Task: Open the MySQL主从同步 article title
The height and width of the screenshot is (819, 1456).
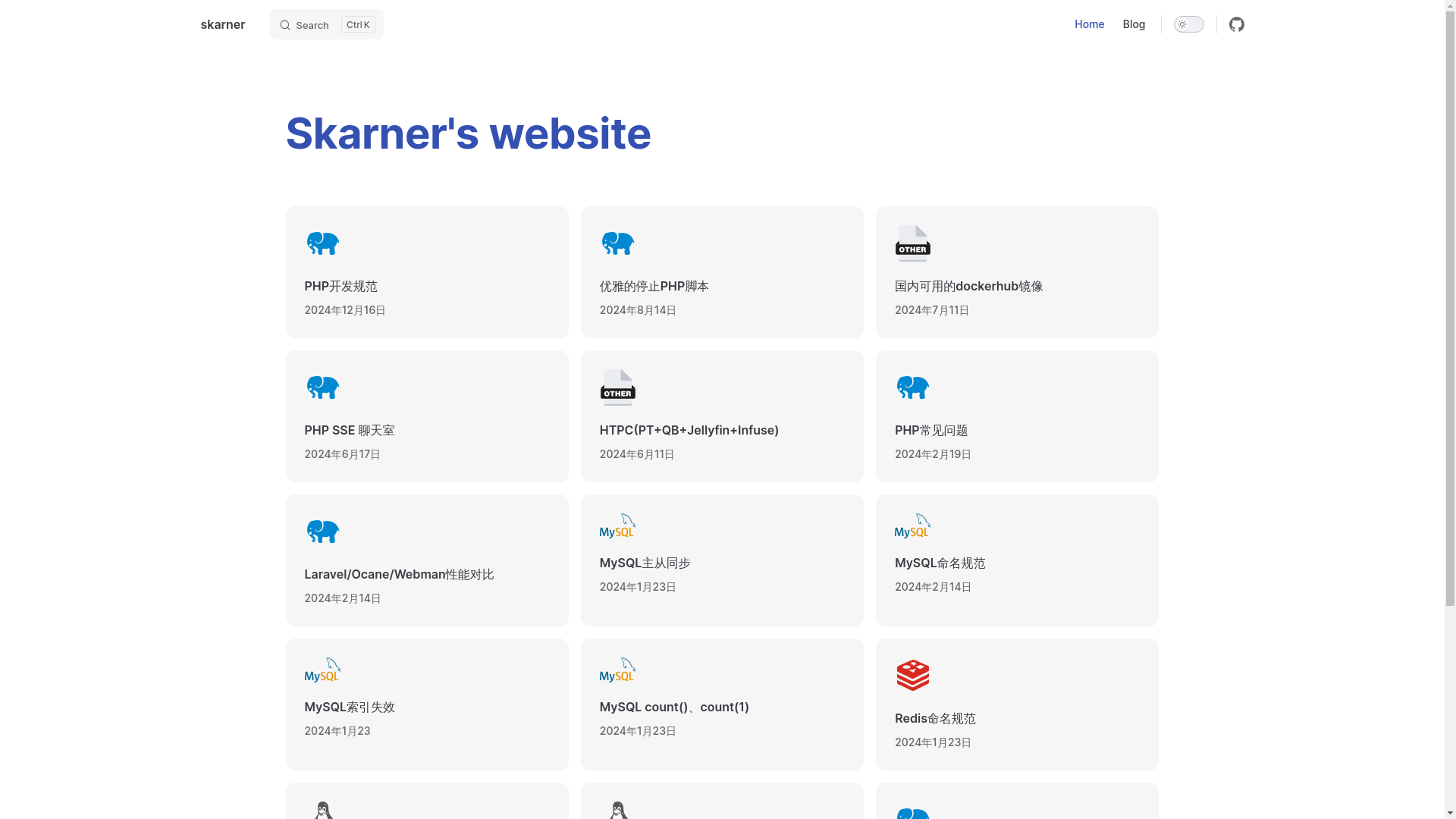Action: click(x=645, y=563)
